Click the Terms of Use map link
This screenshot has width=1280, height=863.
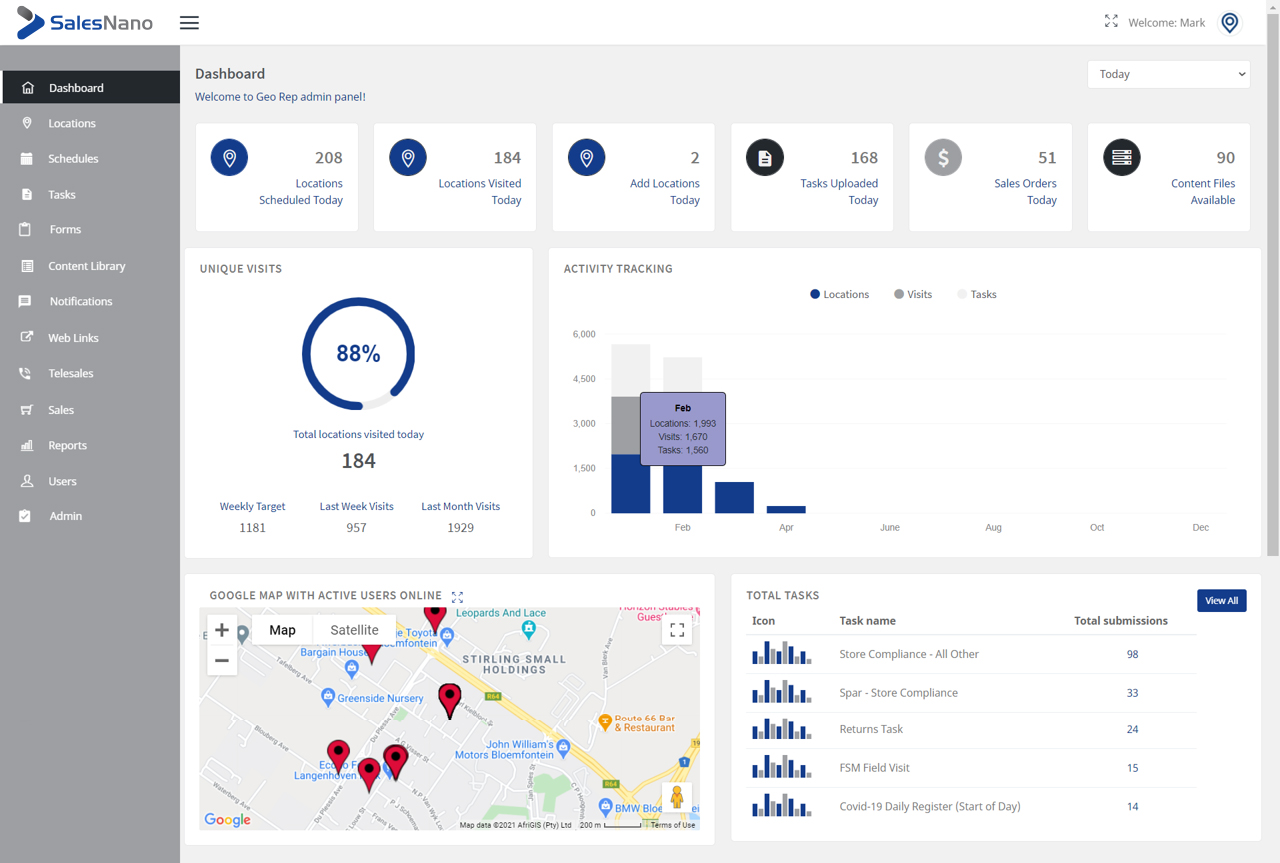pos(673,825)
